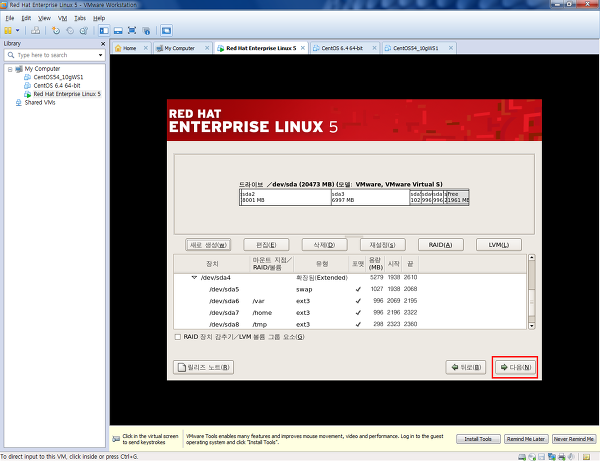Select CentOS54_10gWS1 in the library

[x=58, y=77]
